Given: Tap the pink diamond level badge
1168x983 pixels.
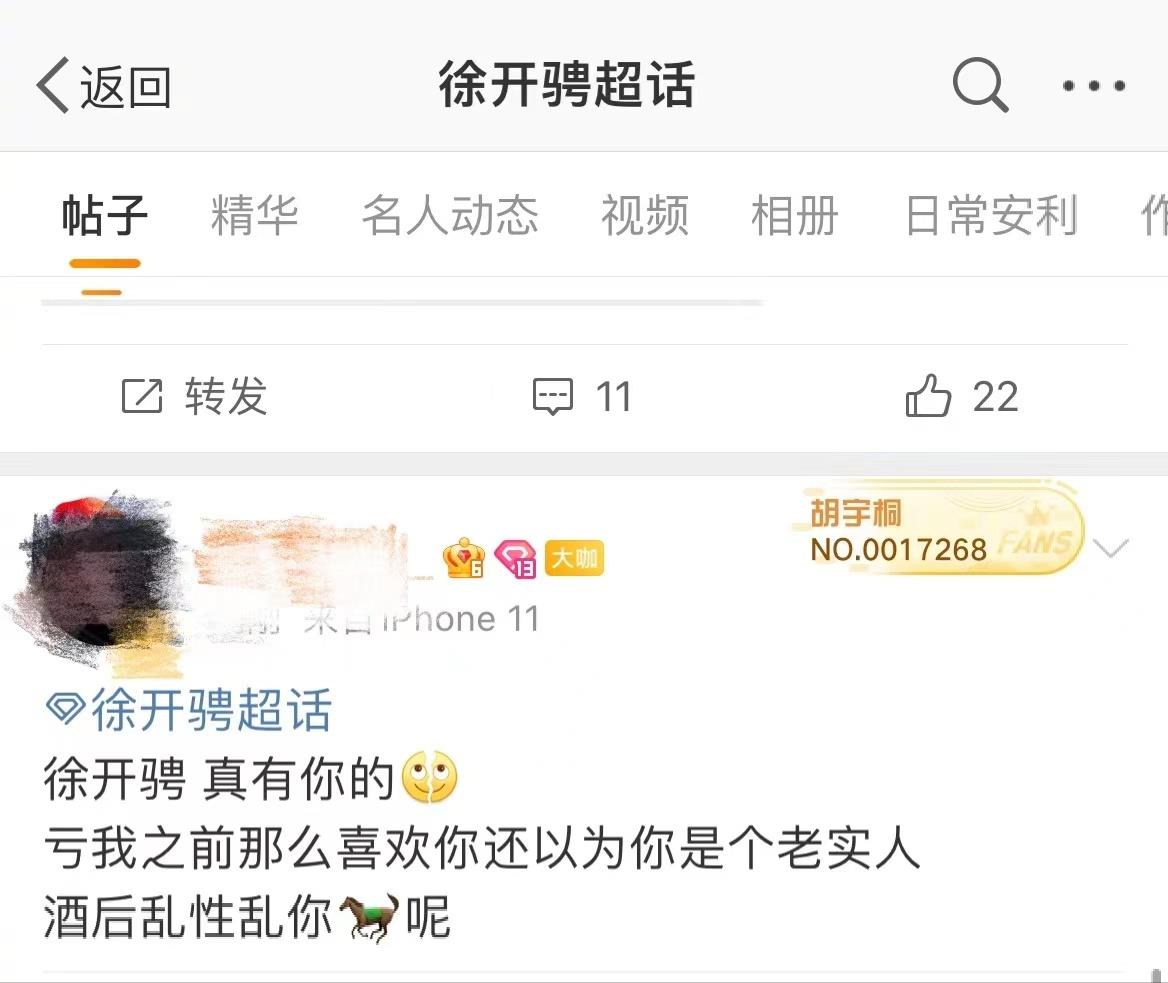Looking at the screenshot, I should pyautogui.click(x=515, y=559).
